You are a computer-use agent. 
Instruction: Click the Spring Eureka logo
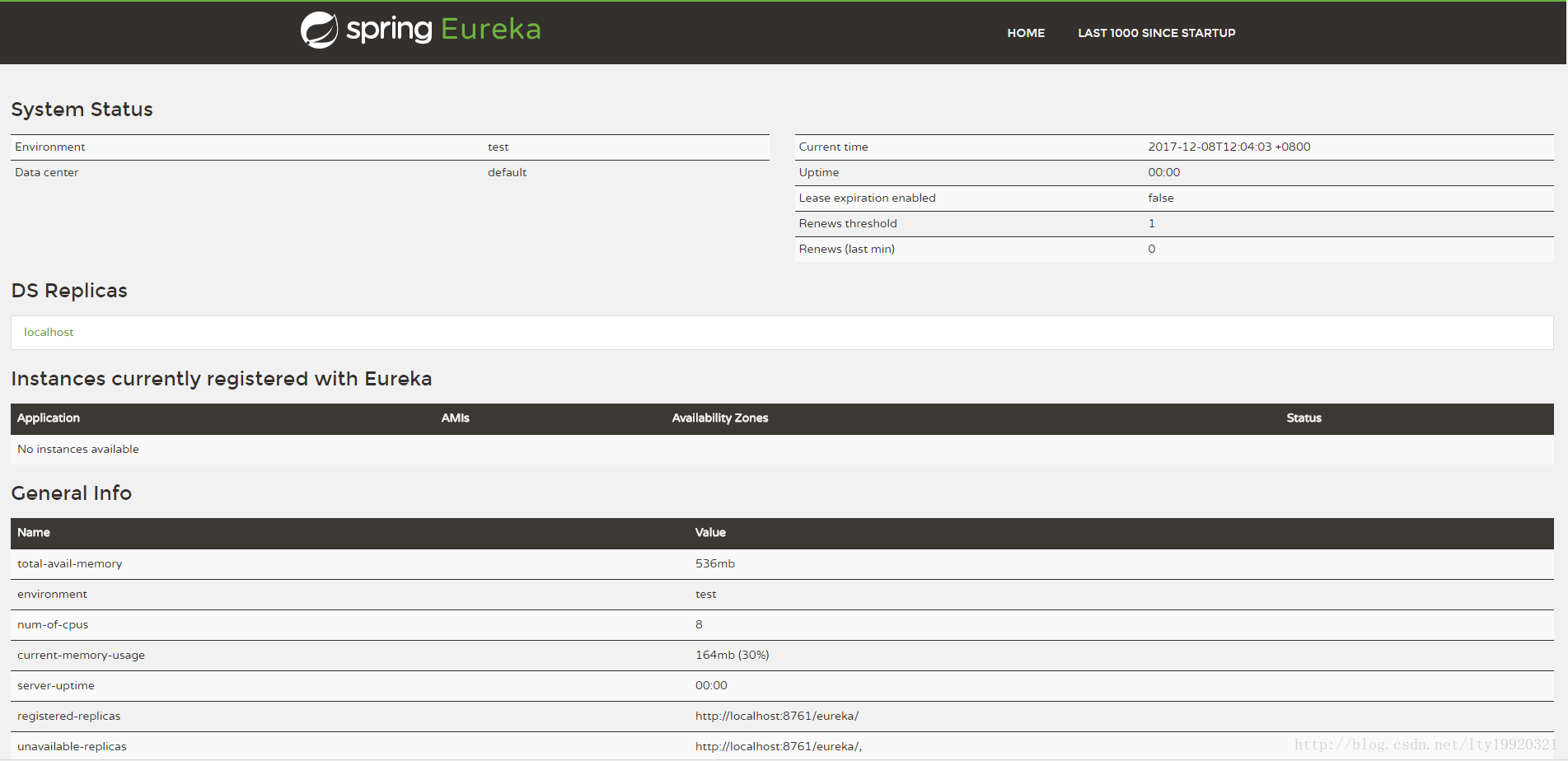421,30
